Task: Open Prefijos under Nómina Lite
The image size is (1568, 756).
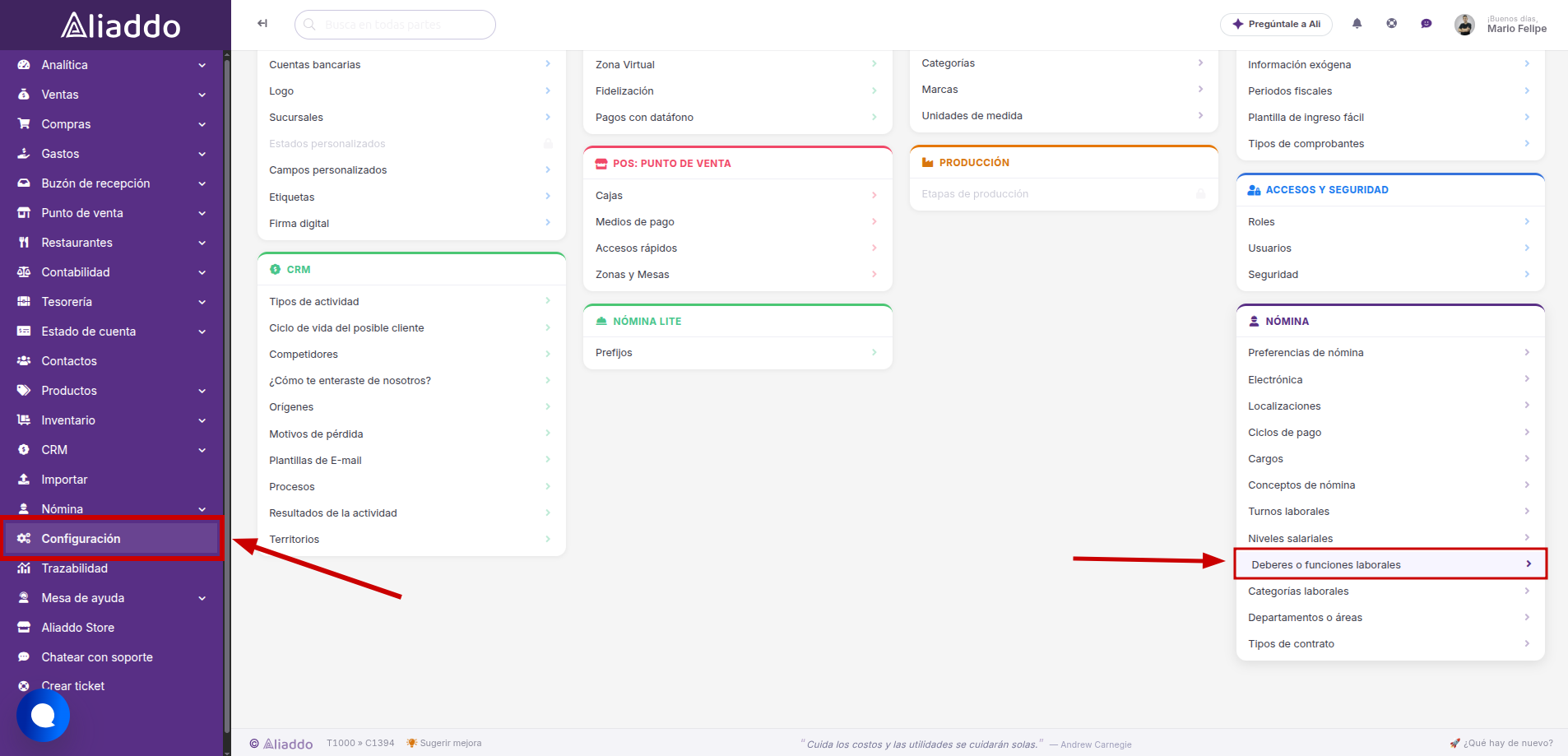Action: coord(738,353)
